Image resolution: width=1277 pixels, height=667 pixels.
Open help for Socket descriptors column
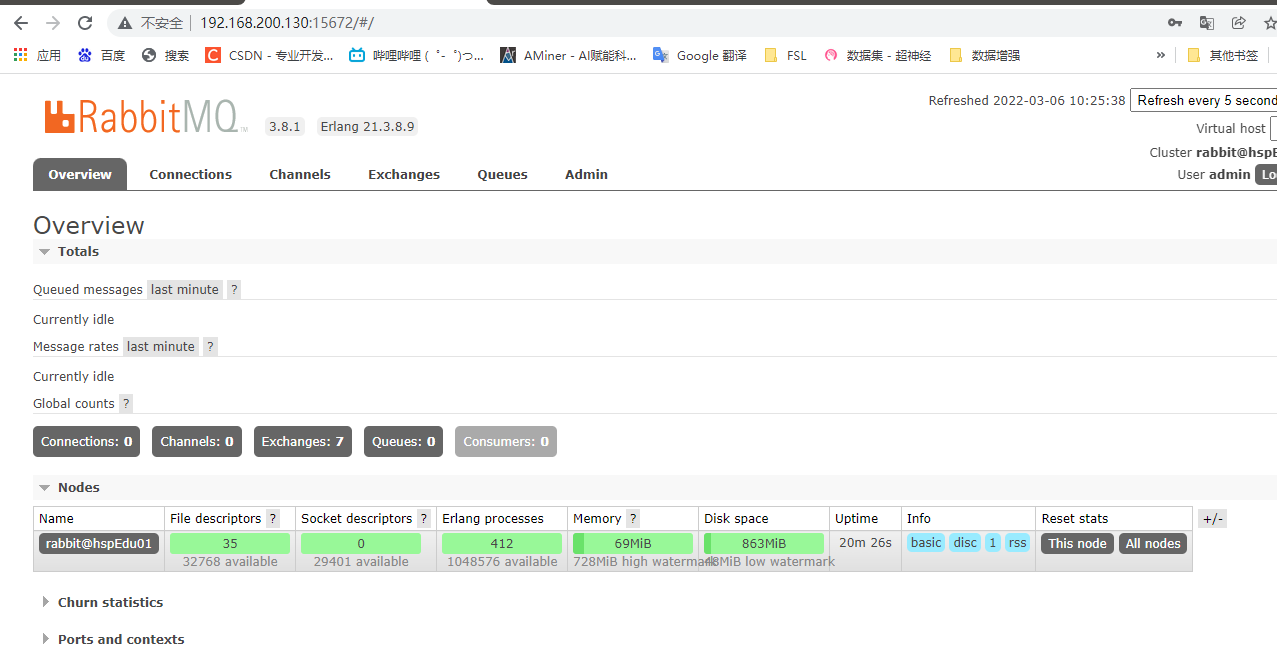424,518
